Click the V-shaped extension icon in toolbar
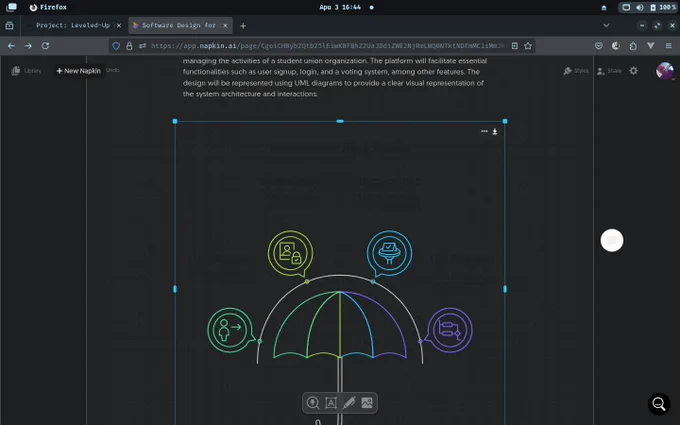 tap(651, 46)
